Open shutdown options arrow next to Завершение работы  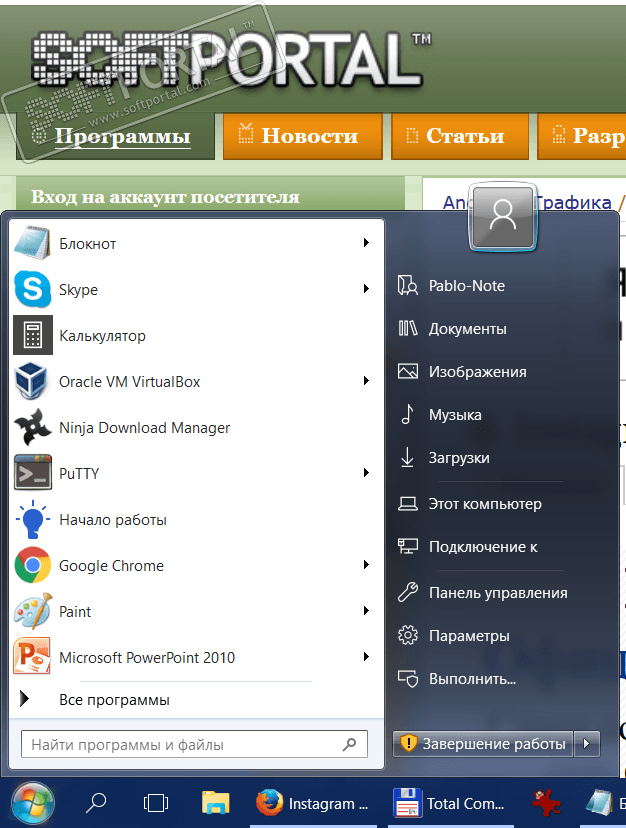coord(587,744)
